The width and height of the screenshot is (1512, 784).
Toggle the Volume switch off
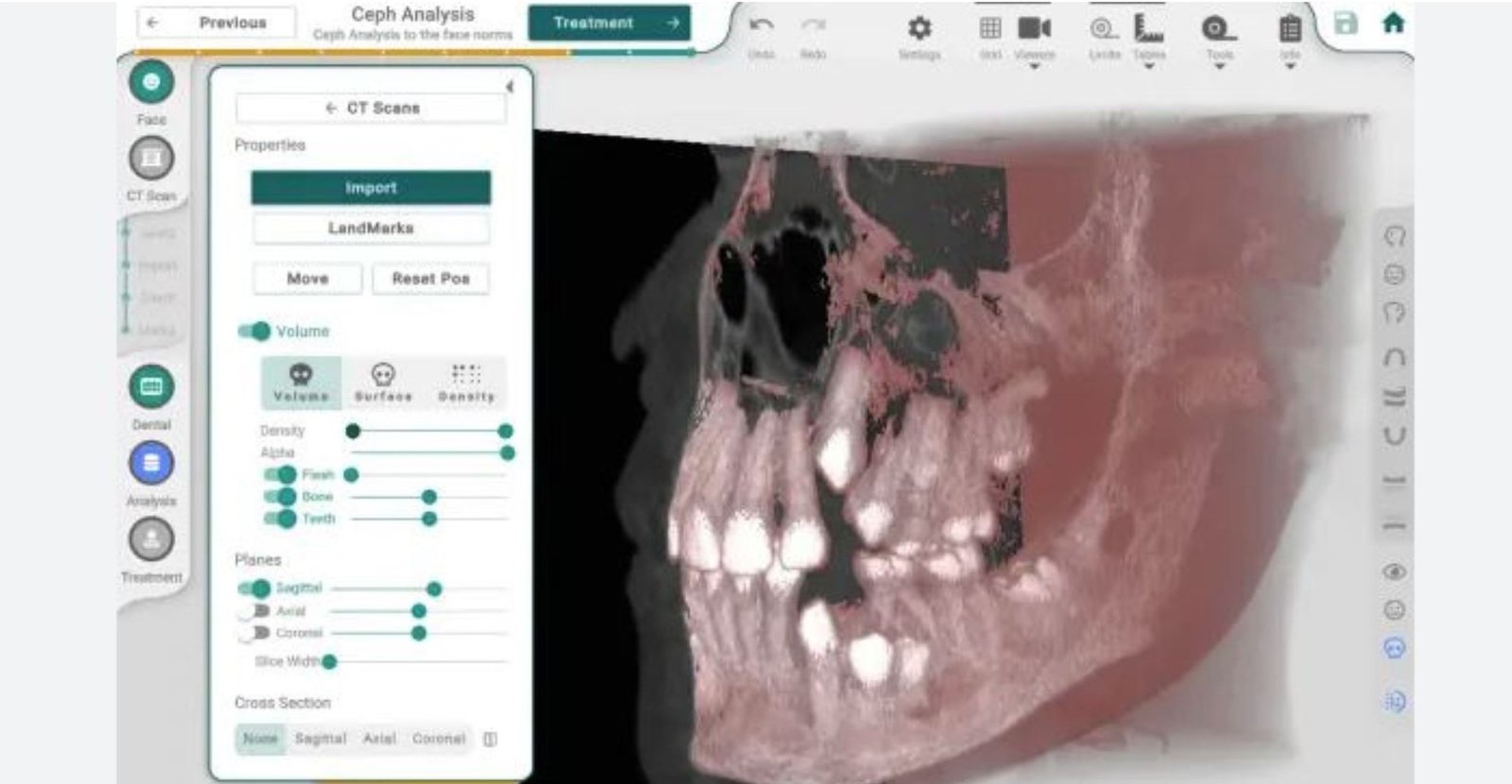[254, 332]
